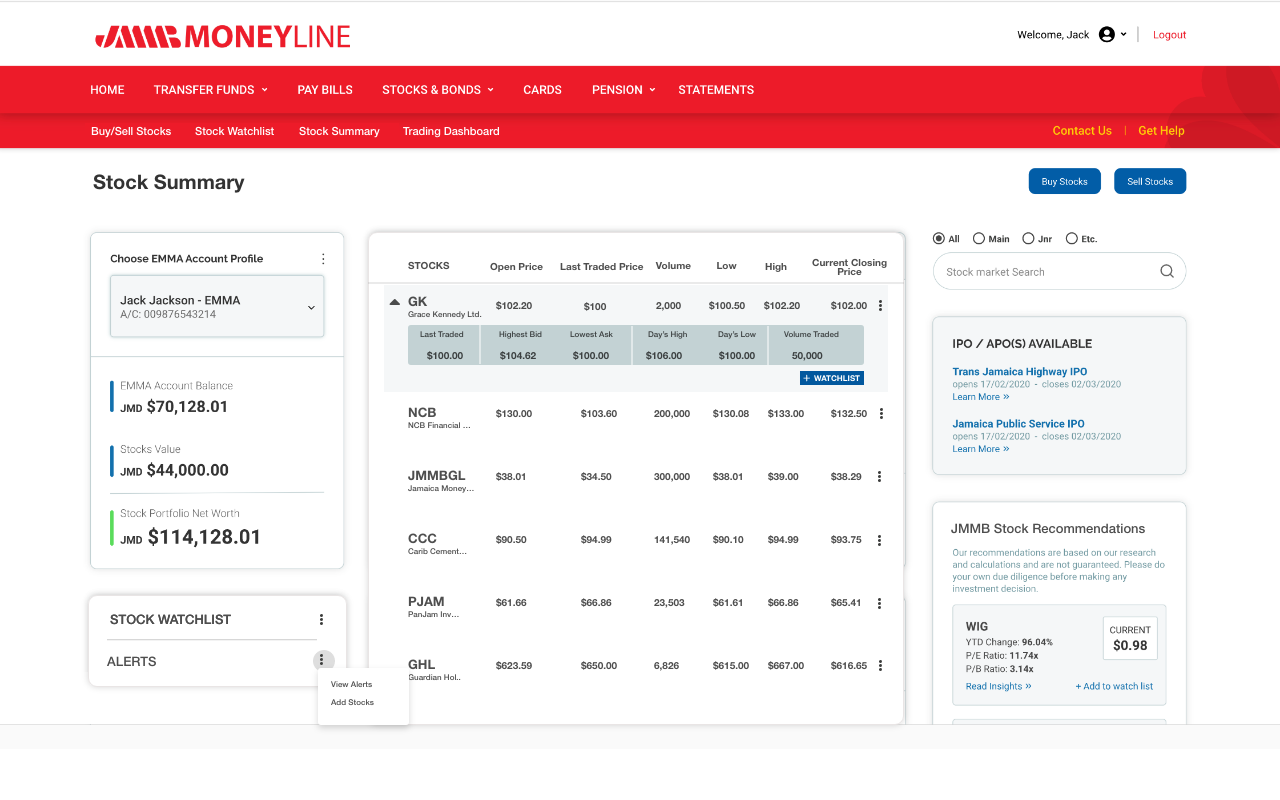Switch to the Trading Dashboard tab
This screenshot has width=1280, height=800.
pyautogui.click(x=451, y=131)
